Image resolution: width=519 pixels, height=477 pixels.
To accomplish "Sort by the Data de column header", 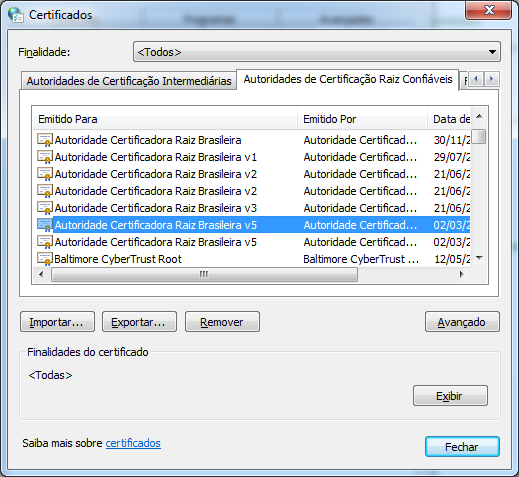I will (449, 119).
